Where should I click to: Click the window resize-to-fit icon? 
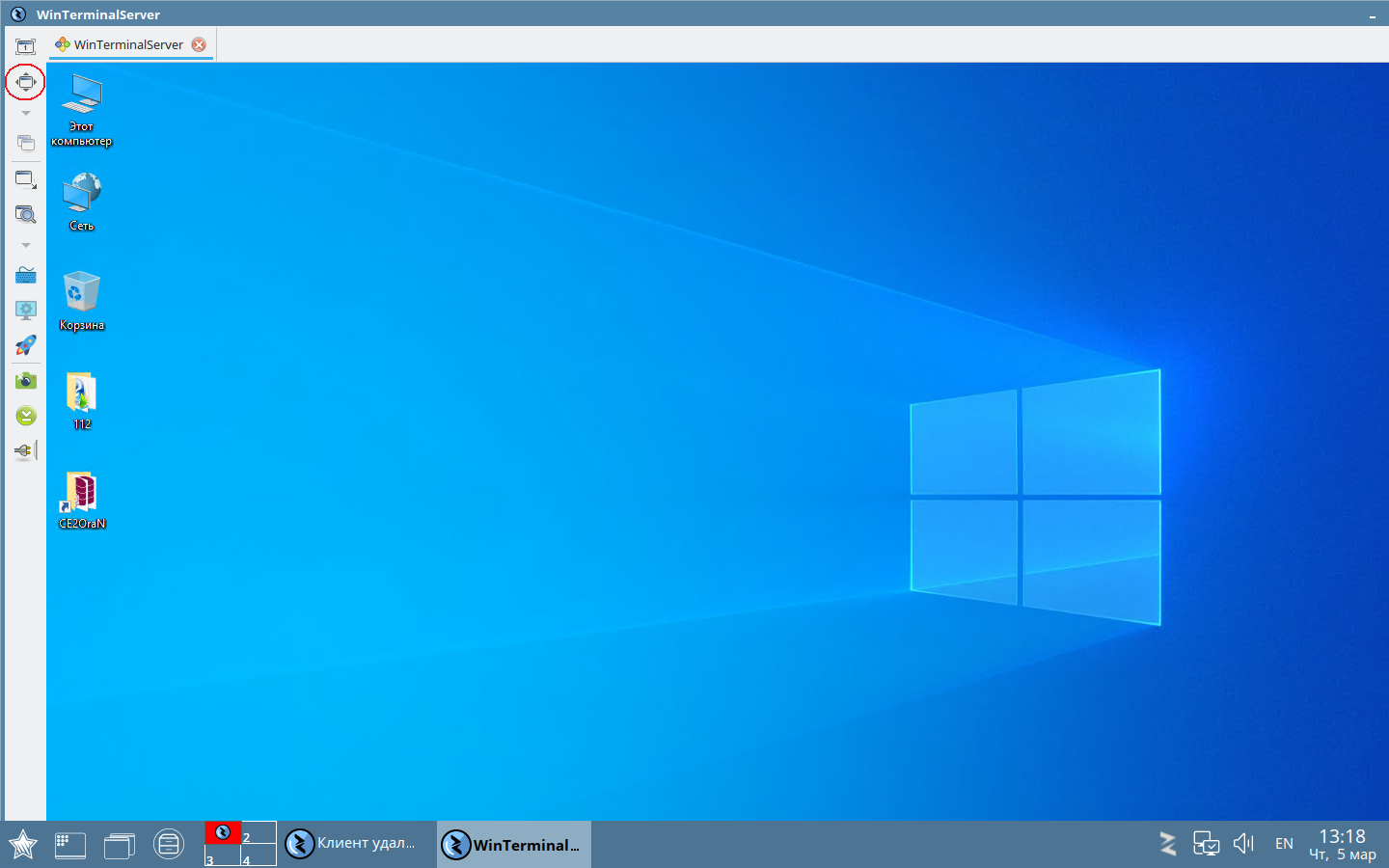click(25, 179)
